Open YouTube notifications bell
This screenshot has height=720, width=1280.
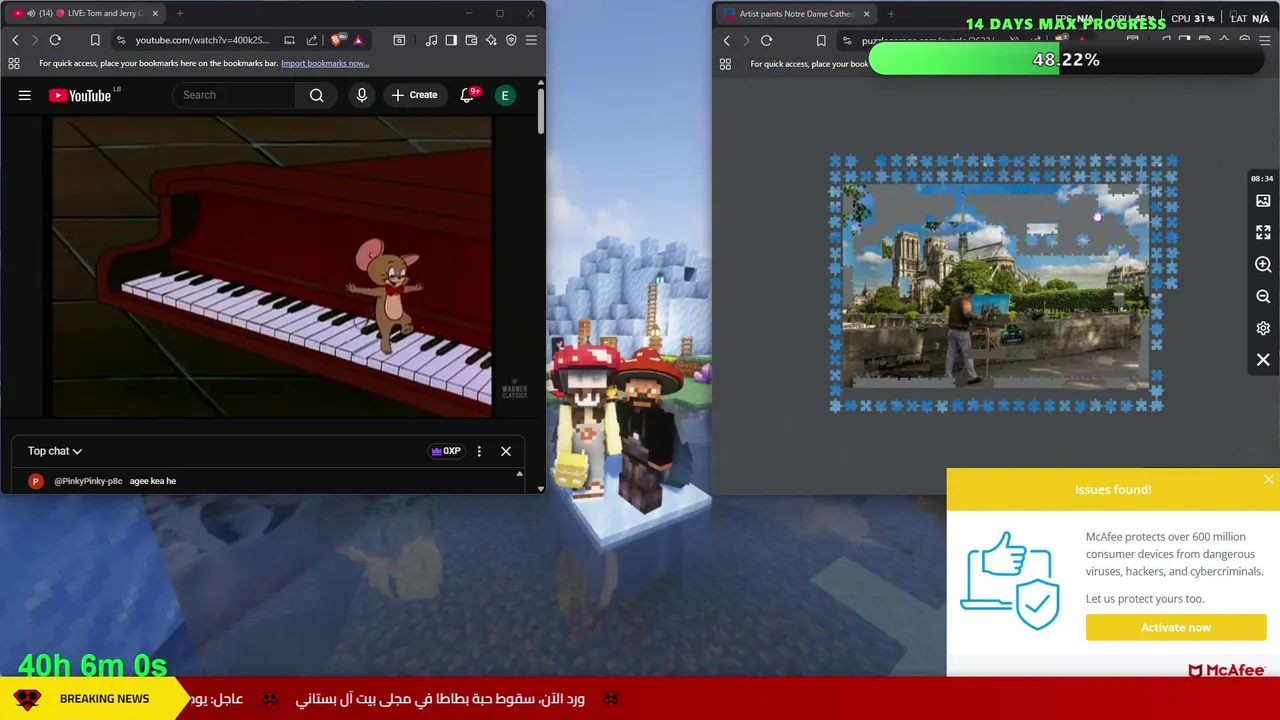pos(467,95)
